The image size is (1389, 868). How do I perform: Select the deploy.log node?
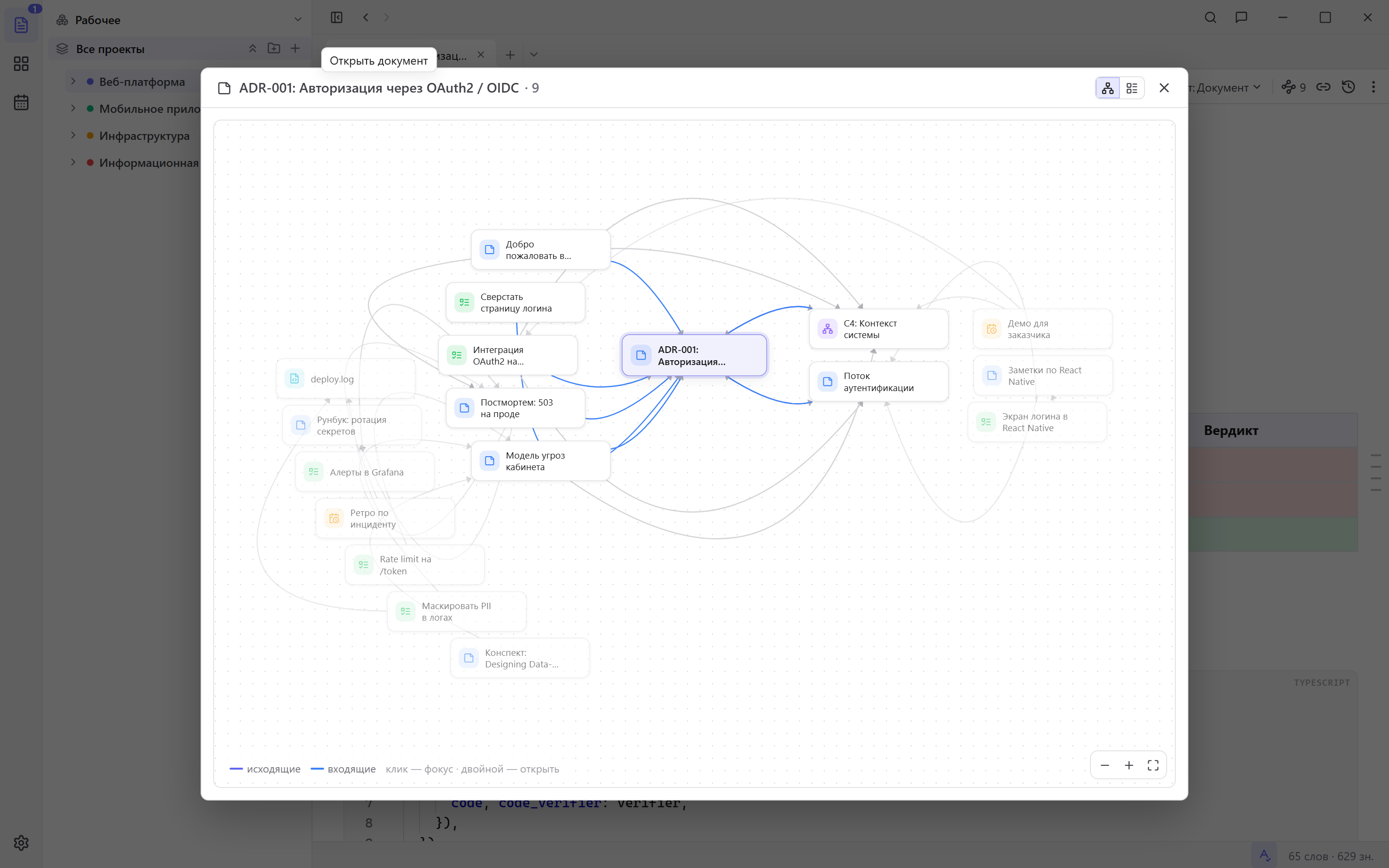[x=345, y=379]
